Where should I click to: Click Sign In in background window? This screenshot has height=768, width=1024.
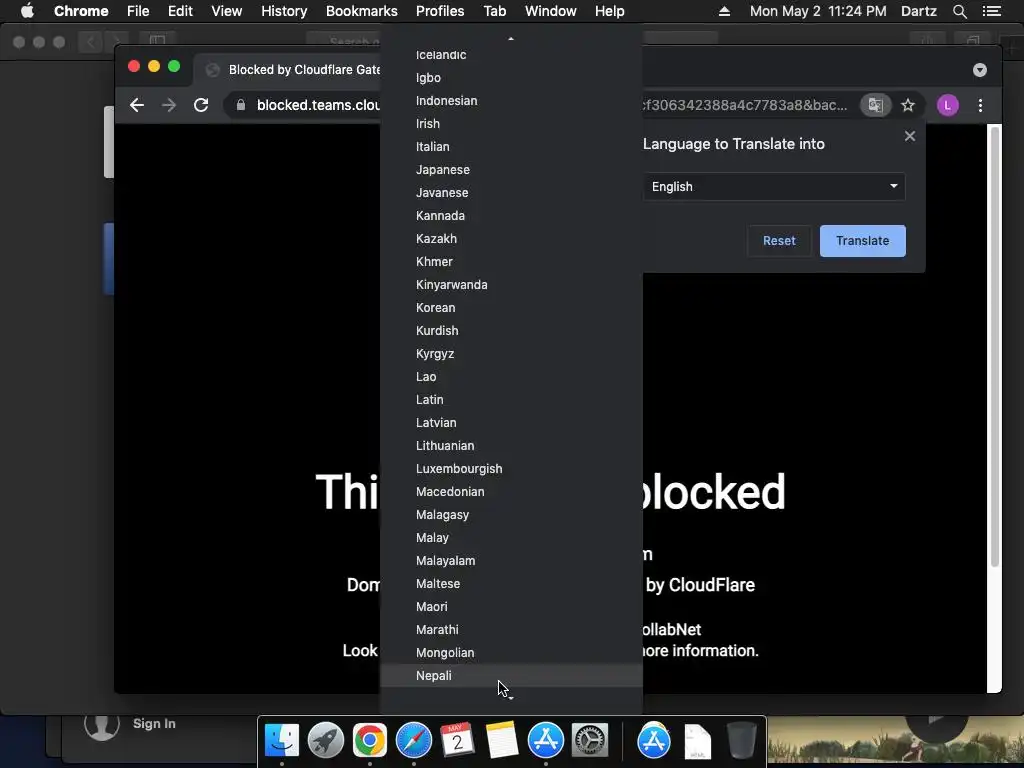coord(154,724)
